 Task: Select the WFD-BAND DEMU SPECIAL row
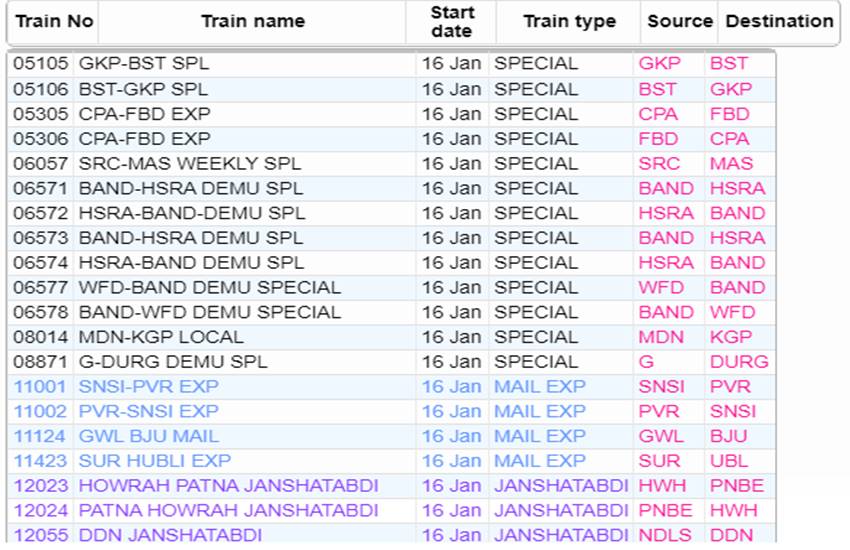(209, 288)
